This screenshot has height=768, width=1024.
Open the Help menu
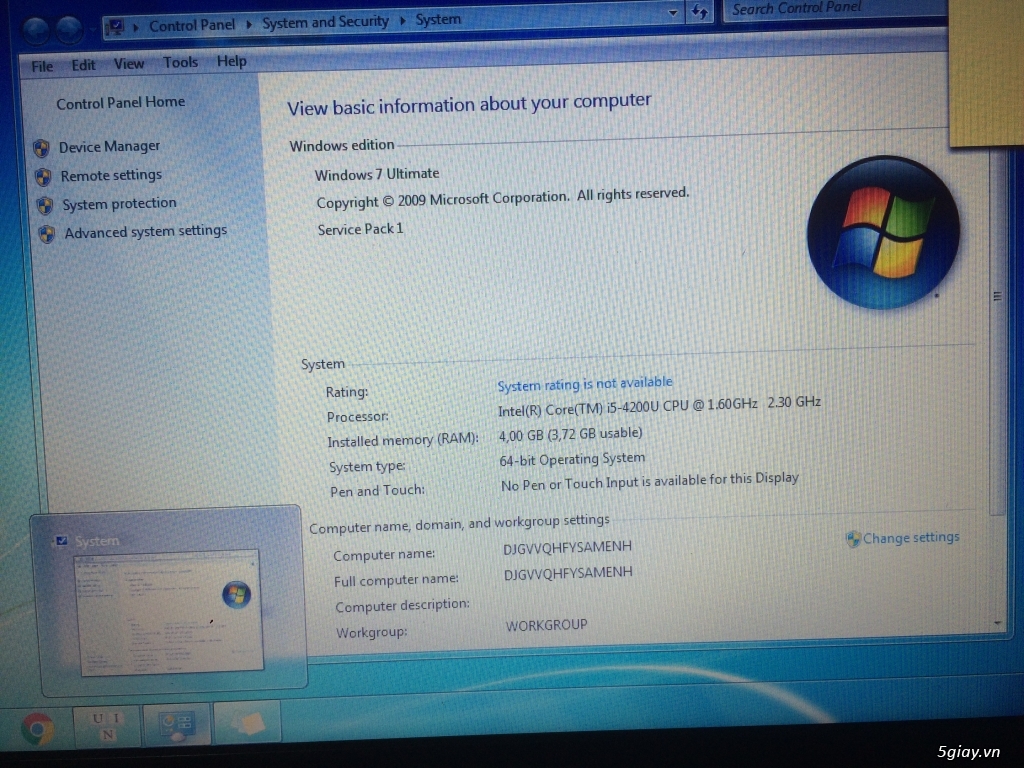232,61
